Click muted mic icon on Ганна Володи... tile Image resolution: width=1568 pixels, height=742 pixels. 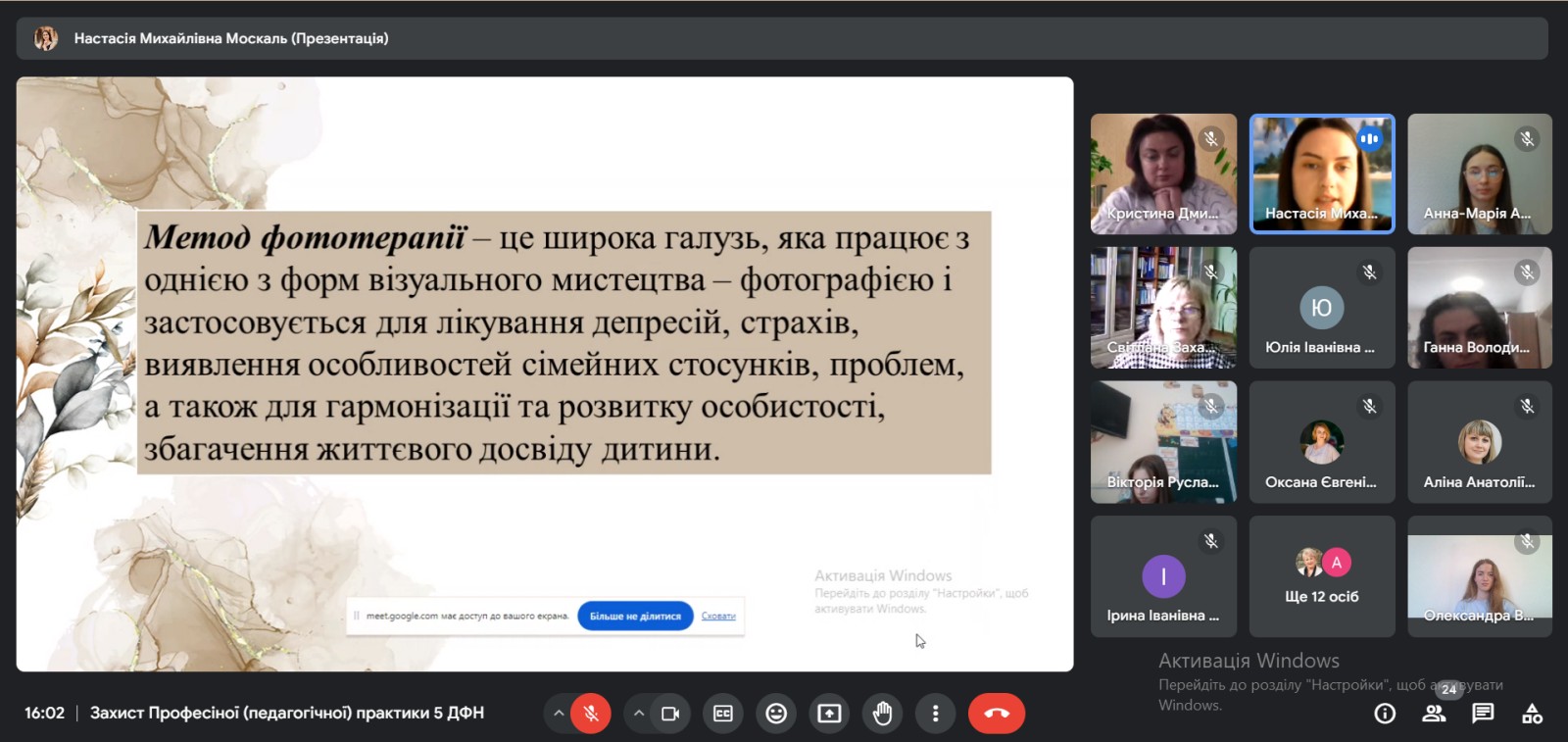pyautogui.click(x=1527, y=272)
